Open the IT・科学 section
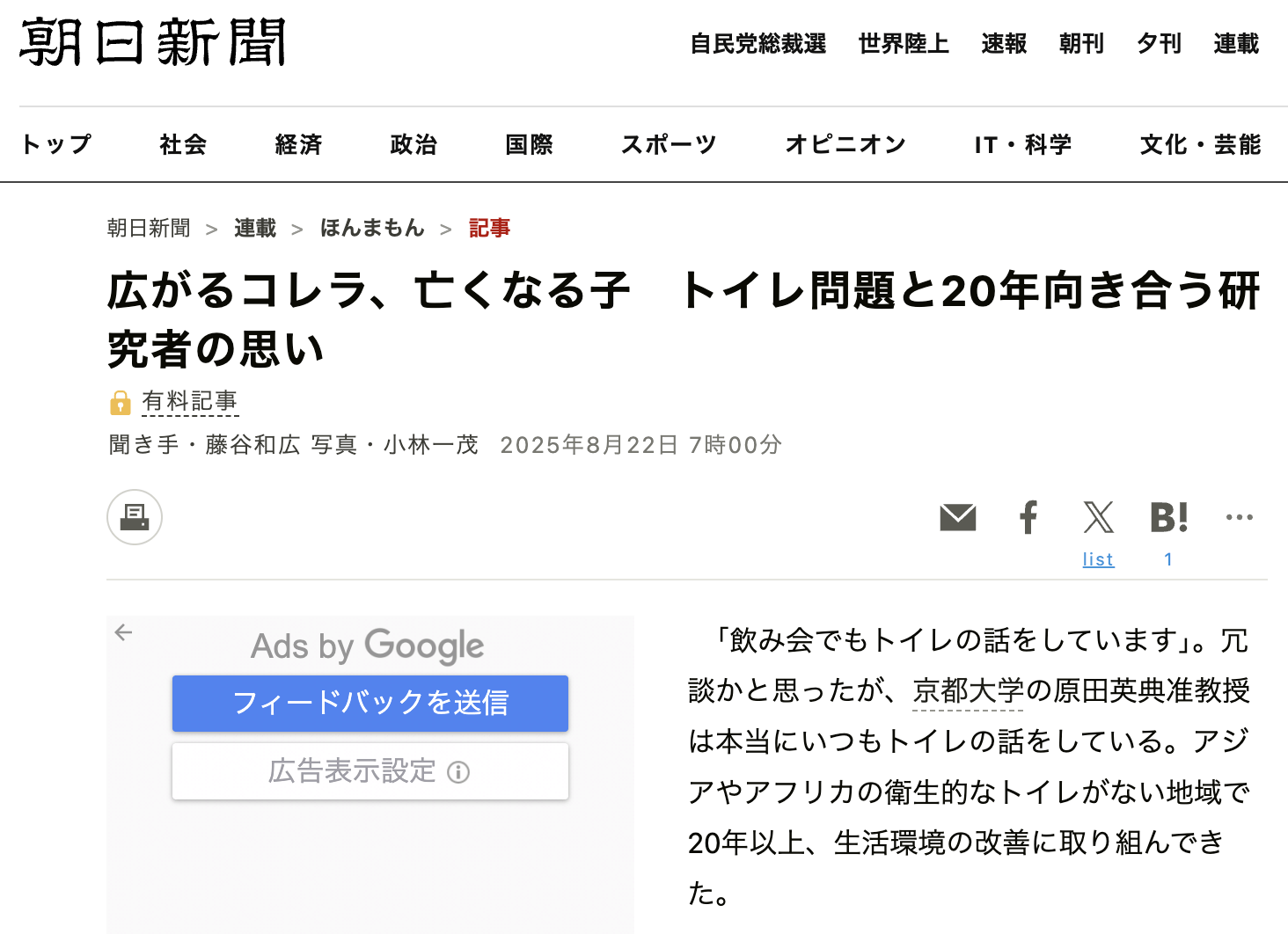Screen dimensions: 1288x934 pos(1022,144)
